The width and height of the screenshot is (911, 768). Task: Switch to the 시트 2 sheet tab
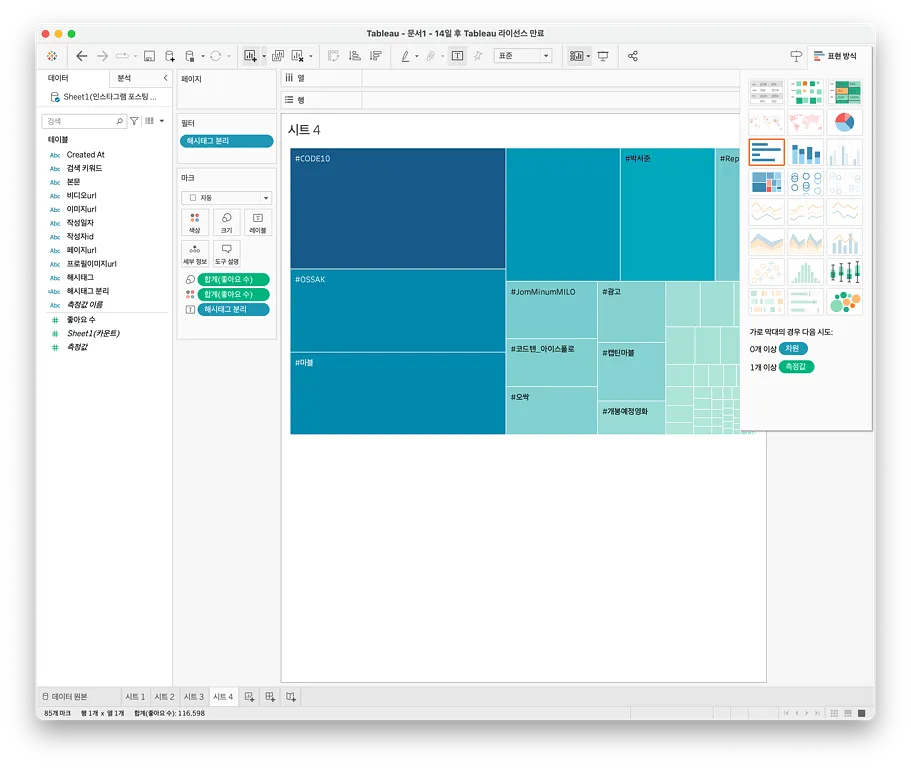[164, 696]
